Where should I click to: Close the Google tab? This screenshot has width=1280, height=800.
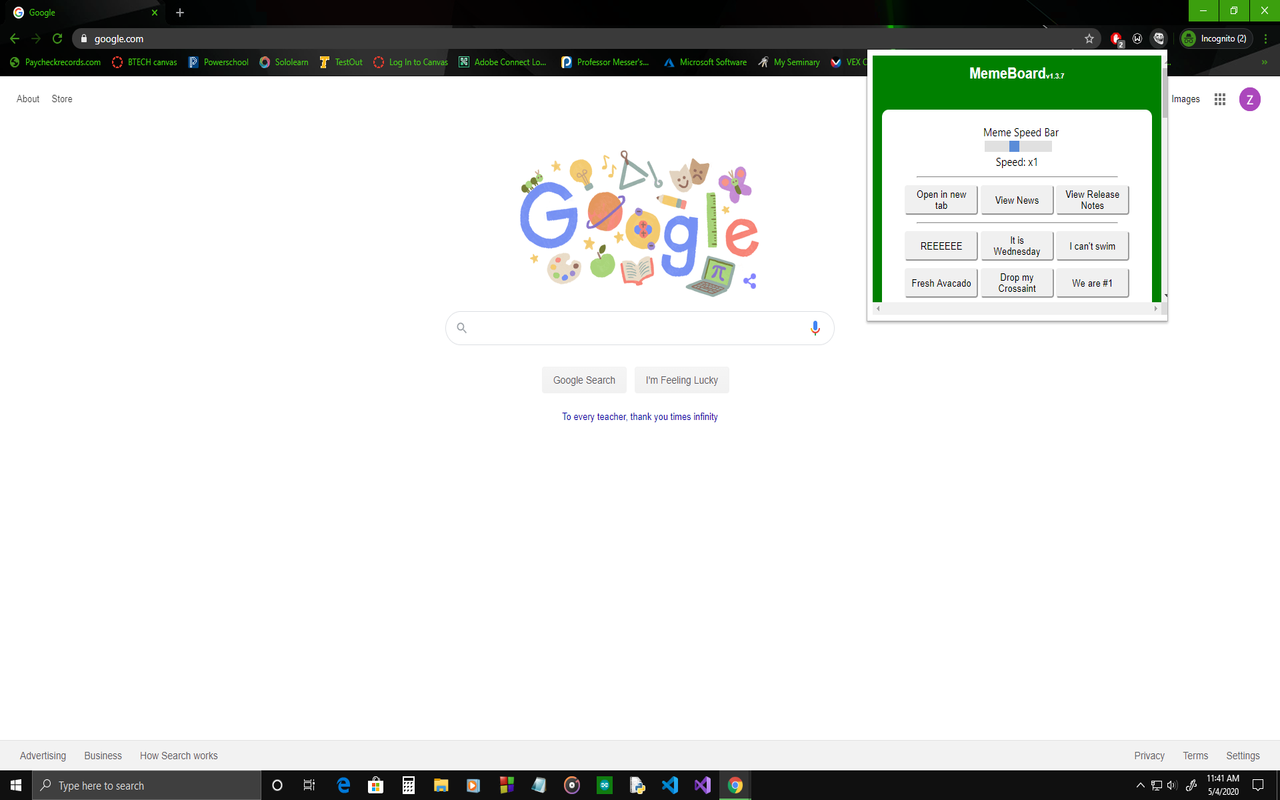pyautogui.click(x=154, y=13)
